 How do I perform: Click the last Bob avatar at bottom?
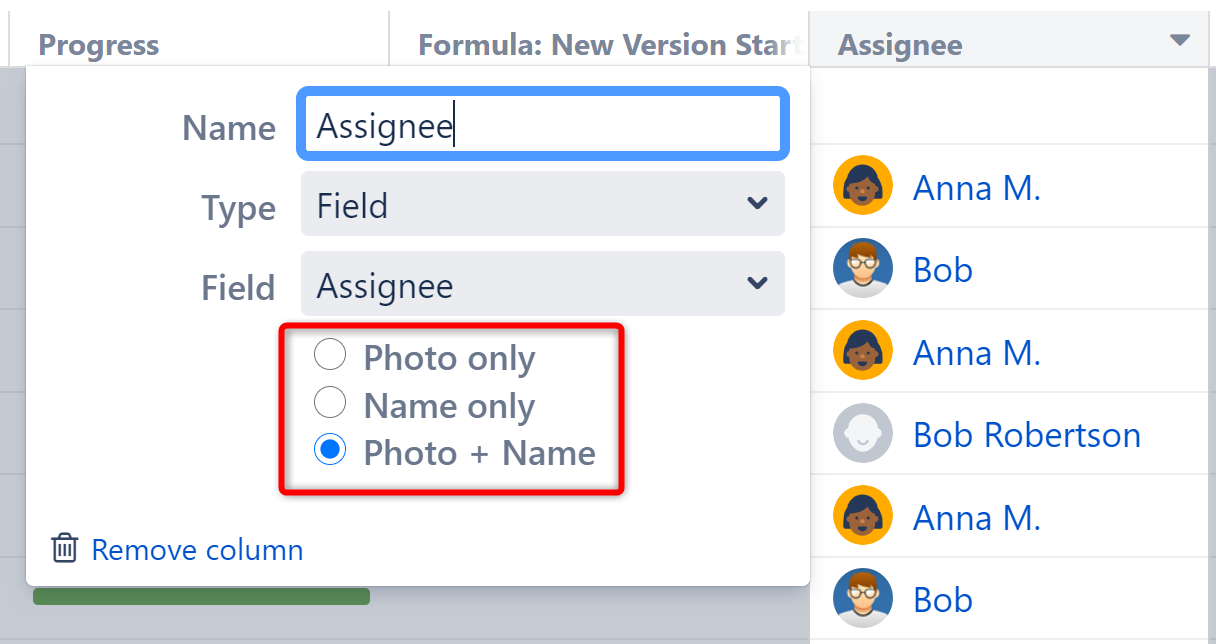tap(862, 599)
